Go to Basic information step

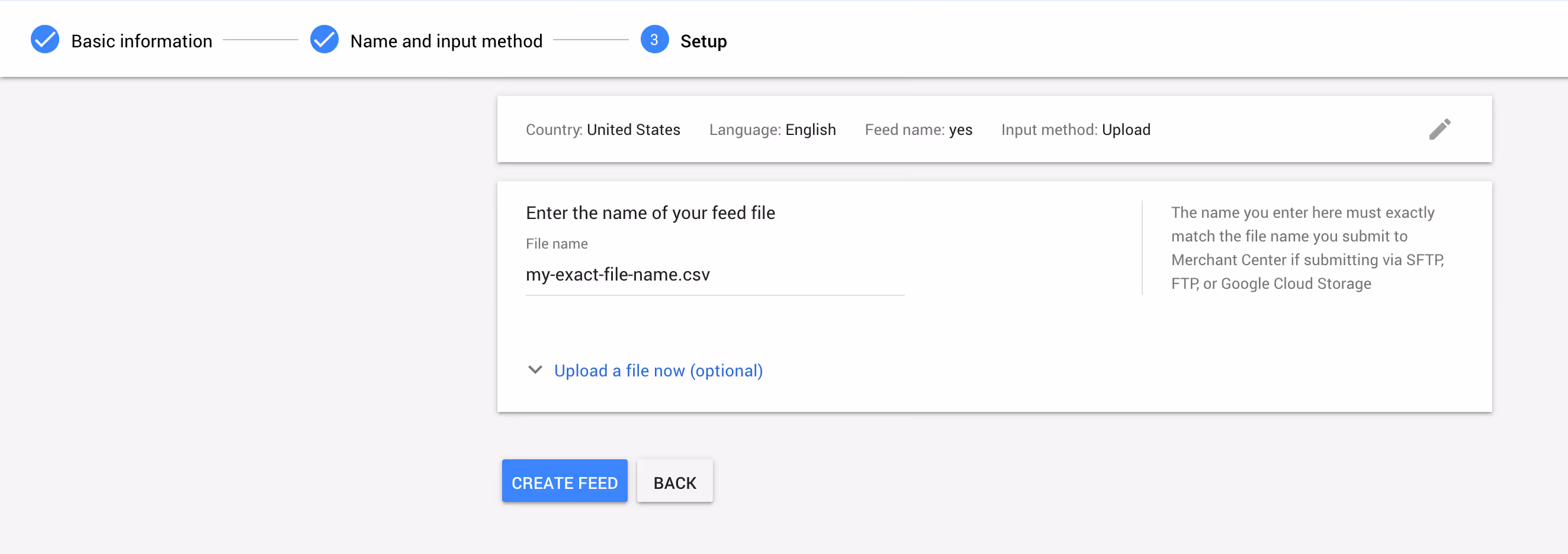[x=141, y=41]
